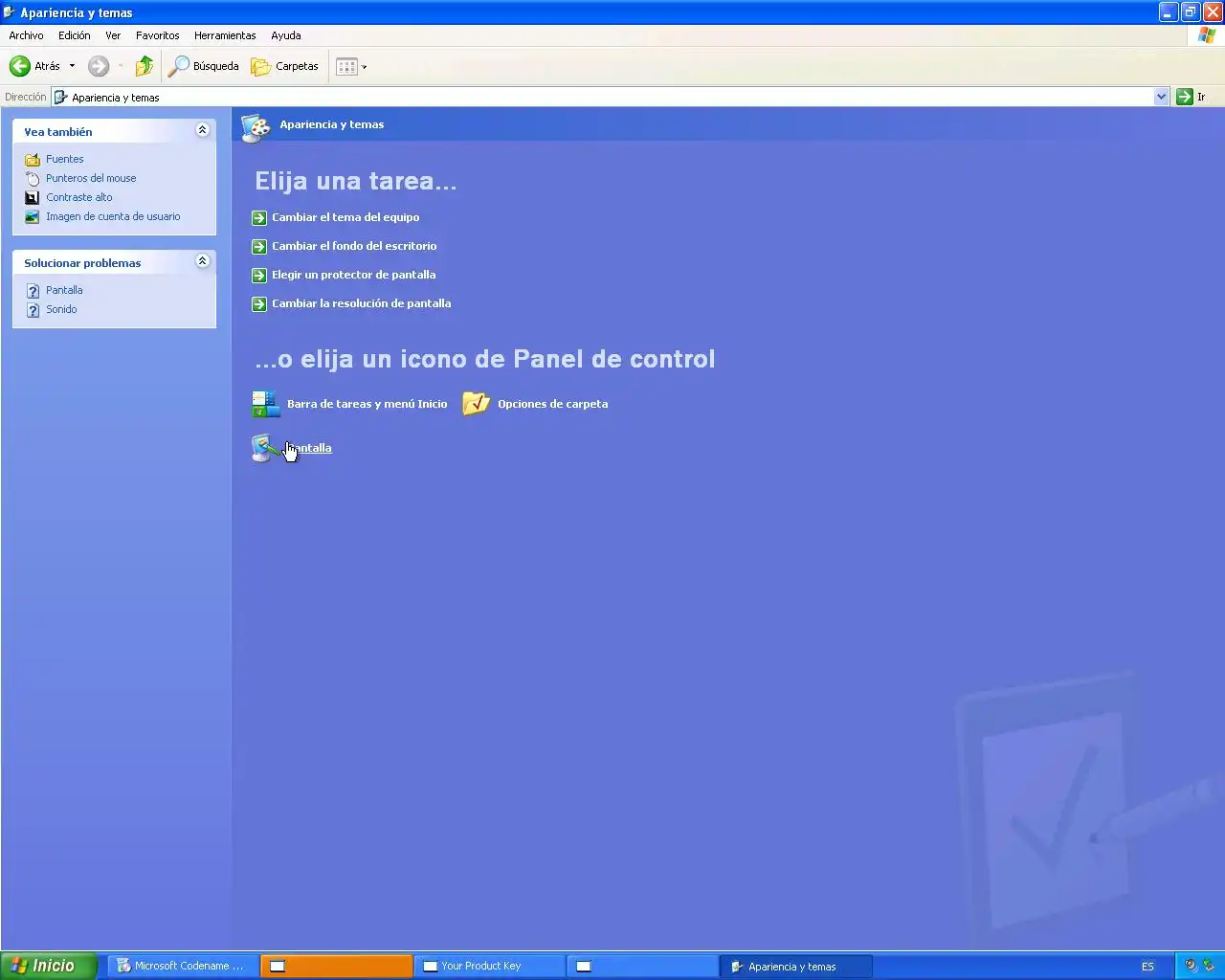The image size is (1225, 980).
Task: Open Barra de tareas y menú Inicio label
Action: tap(367, 404)
